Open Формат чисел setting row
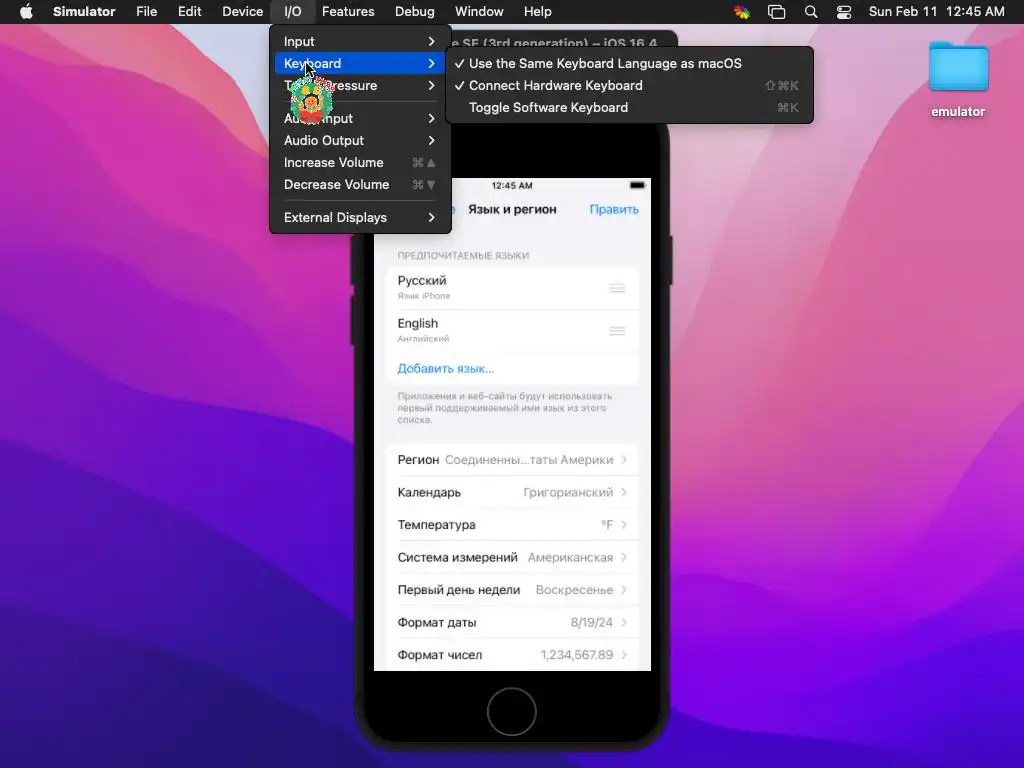This screenshot has width=1024, height=768. coord(512,655)
